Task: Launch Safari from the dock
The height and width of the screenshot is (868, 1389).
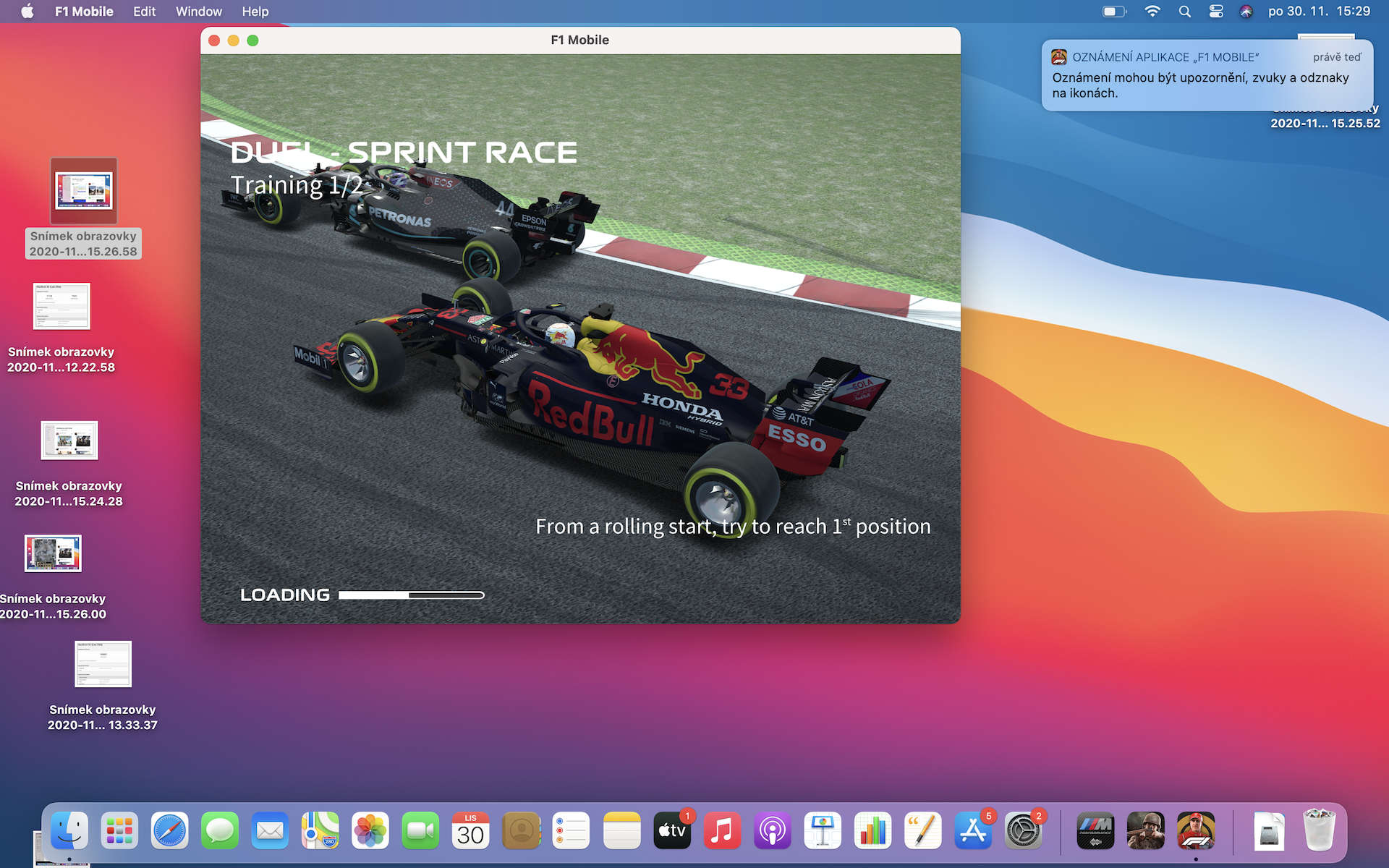Action: pos(169,830)
